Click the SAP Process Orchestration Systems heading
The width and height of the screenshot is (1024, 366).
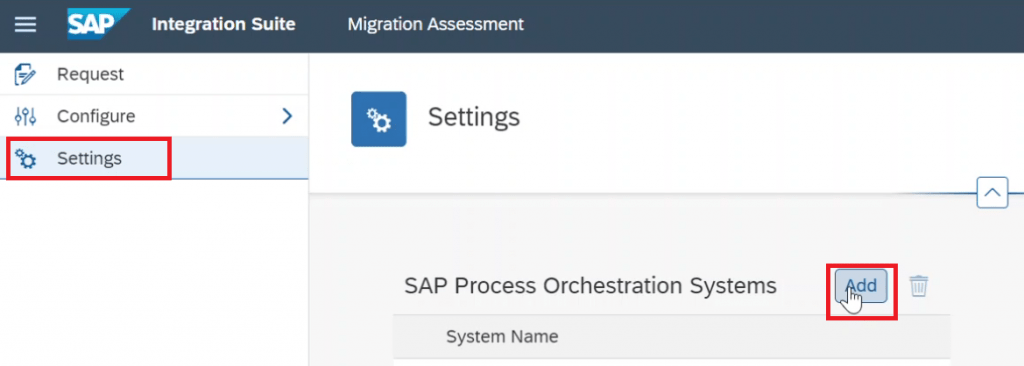coord(590,286)
